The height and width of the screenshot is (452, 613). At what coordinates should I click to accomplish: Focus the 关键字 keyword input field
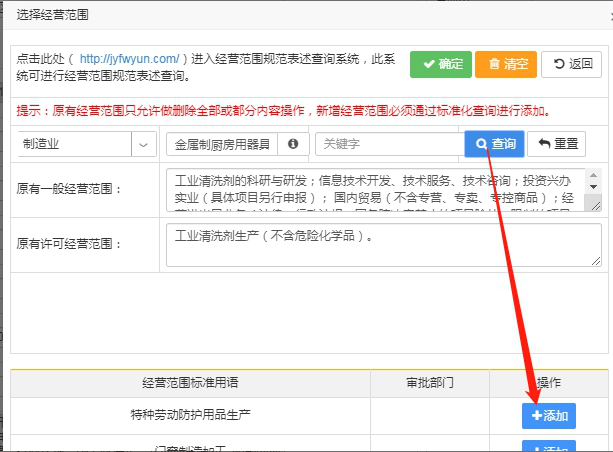click(x=388, y=144)
